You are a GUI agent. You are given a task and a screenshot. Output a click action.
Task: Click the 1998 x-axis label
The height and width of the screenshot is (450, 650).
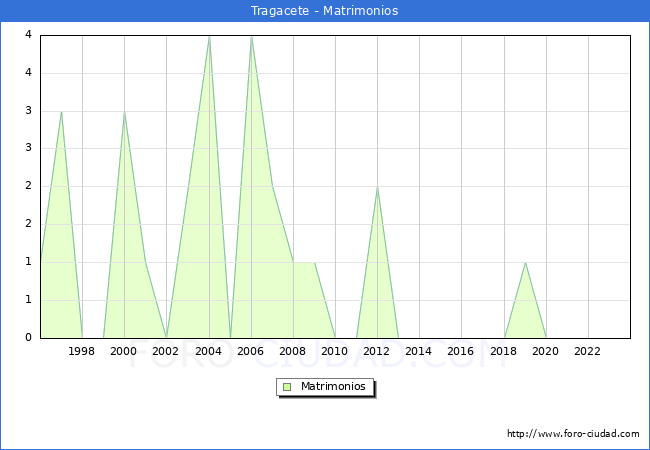(x=81, y=351)
